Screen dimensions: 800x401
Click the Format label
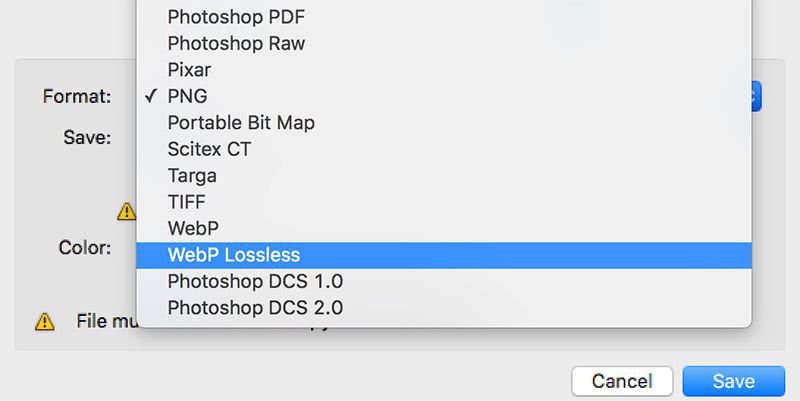76,97
